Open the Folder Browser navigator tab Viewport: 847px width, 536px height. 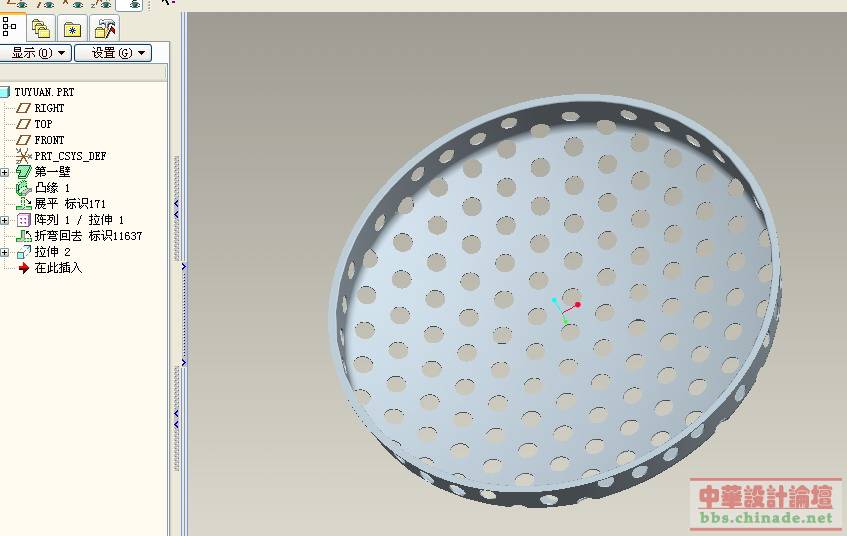point(41,28)
